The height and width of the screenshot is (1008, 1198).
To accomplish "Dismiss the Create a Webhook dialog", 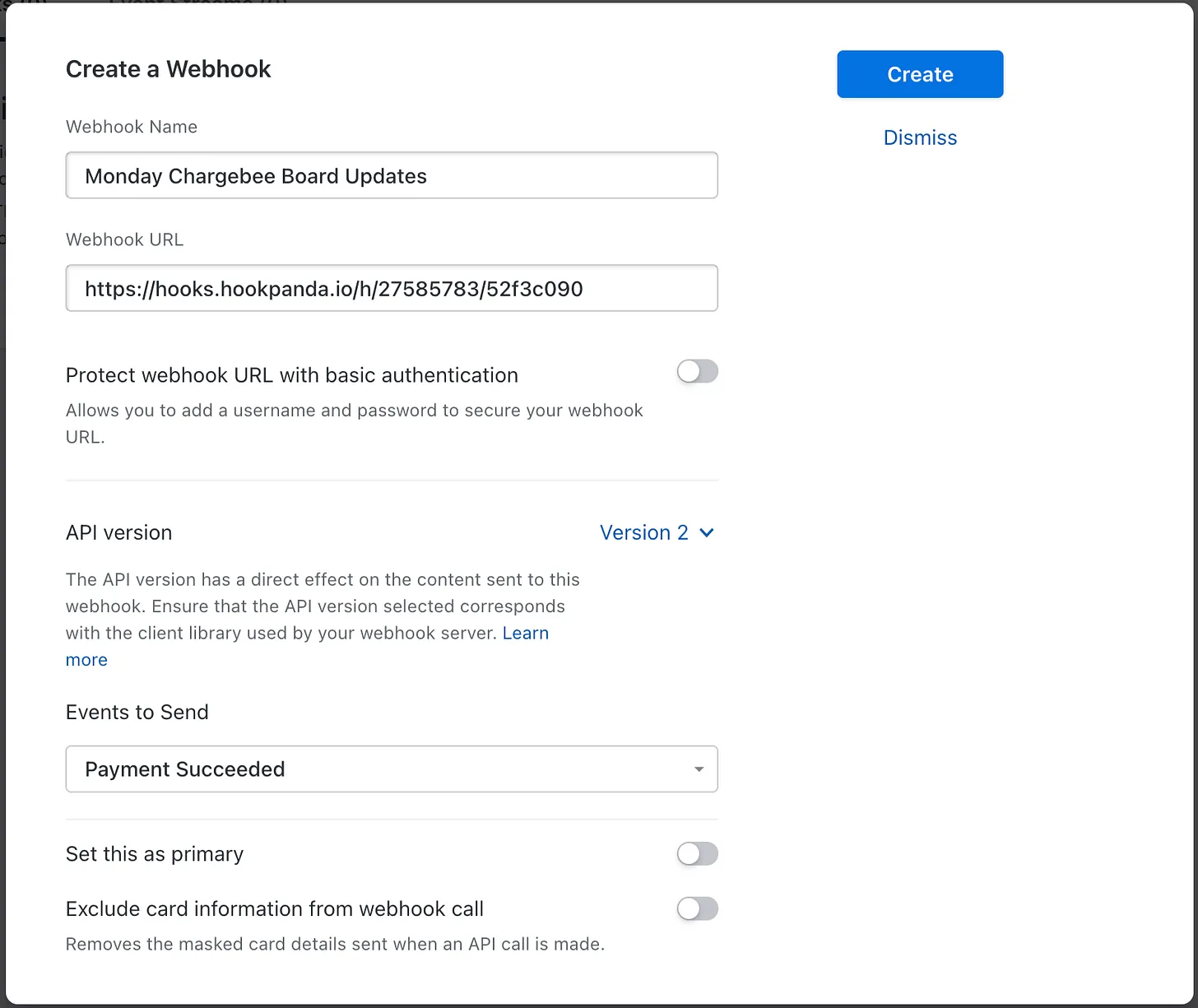I will [920, 137].
